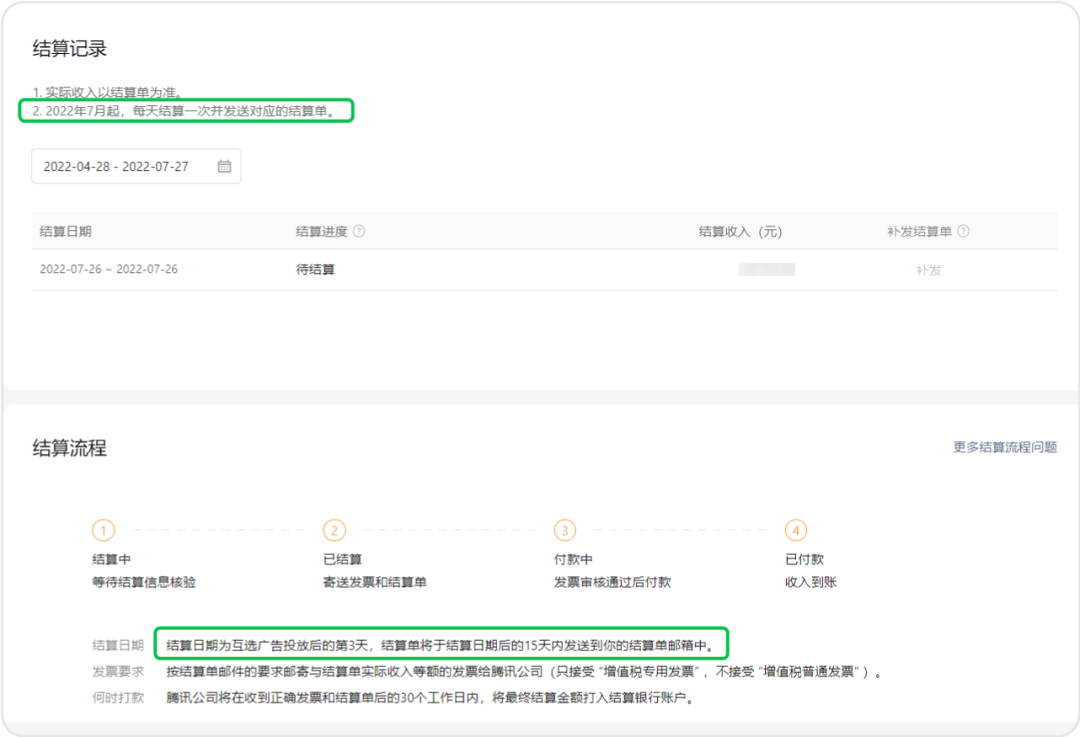This screenshot has height=737, width=1080.
Task: Select the 结算日期 column header
Action: pyautogui.click(x=65, y=231)
